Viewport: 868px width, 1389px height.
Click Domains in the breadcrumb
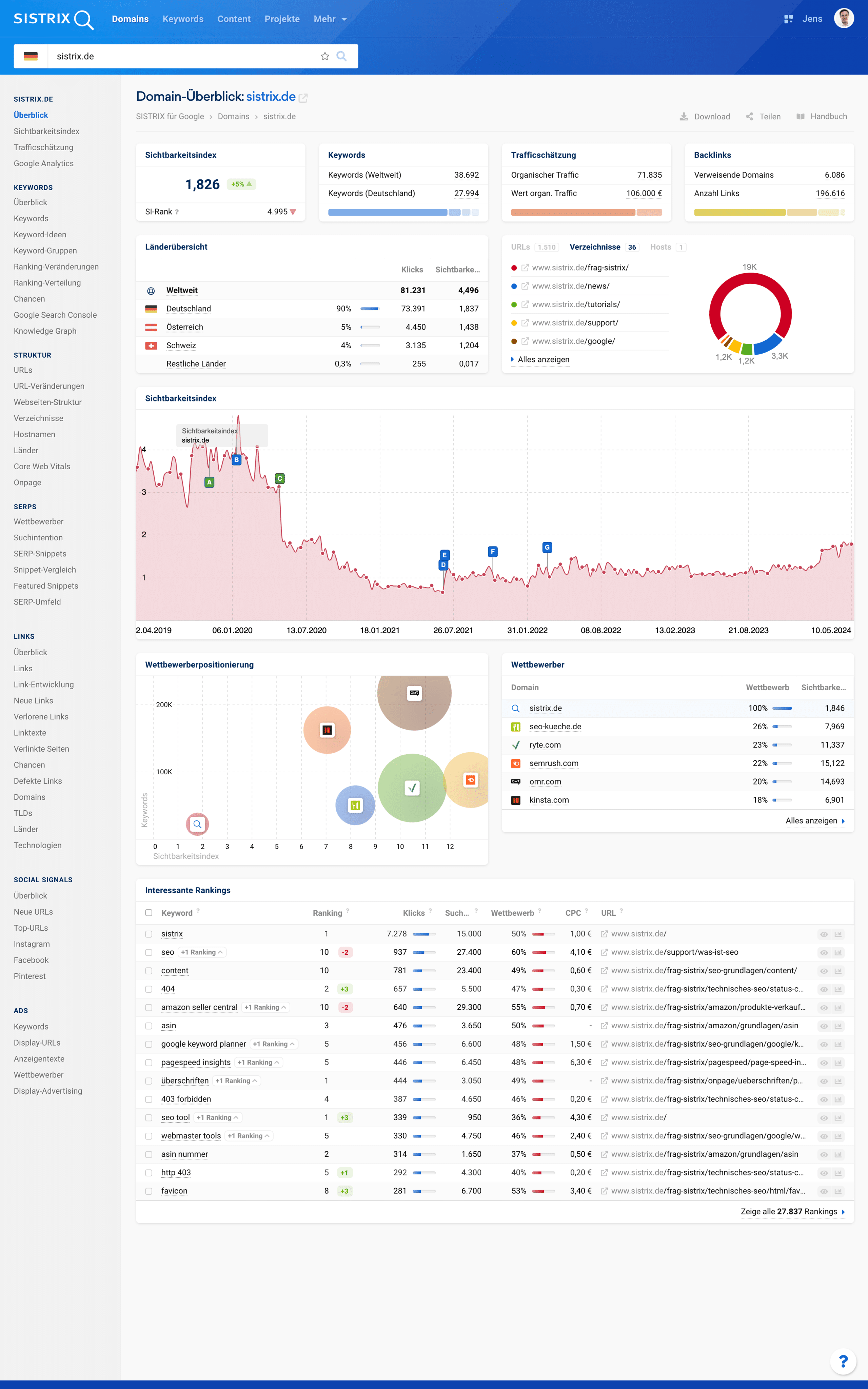pos(233,117)
